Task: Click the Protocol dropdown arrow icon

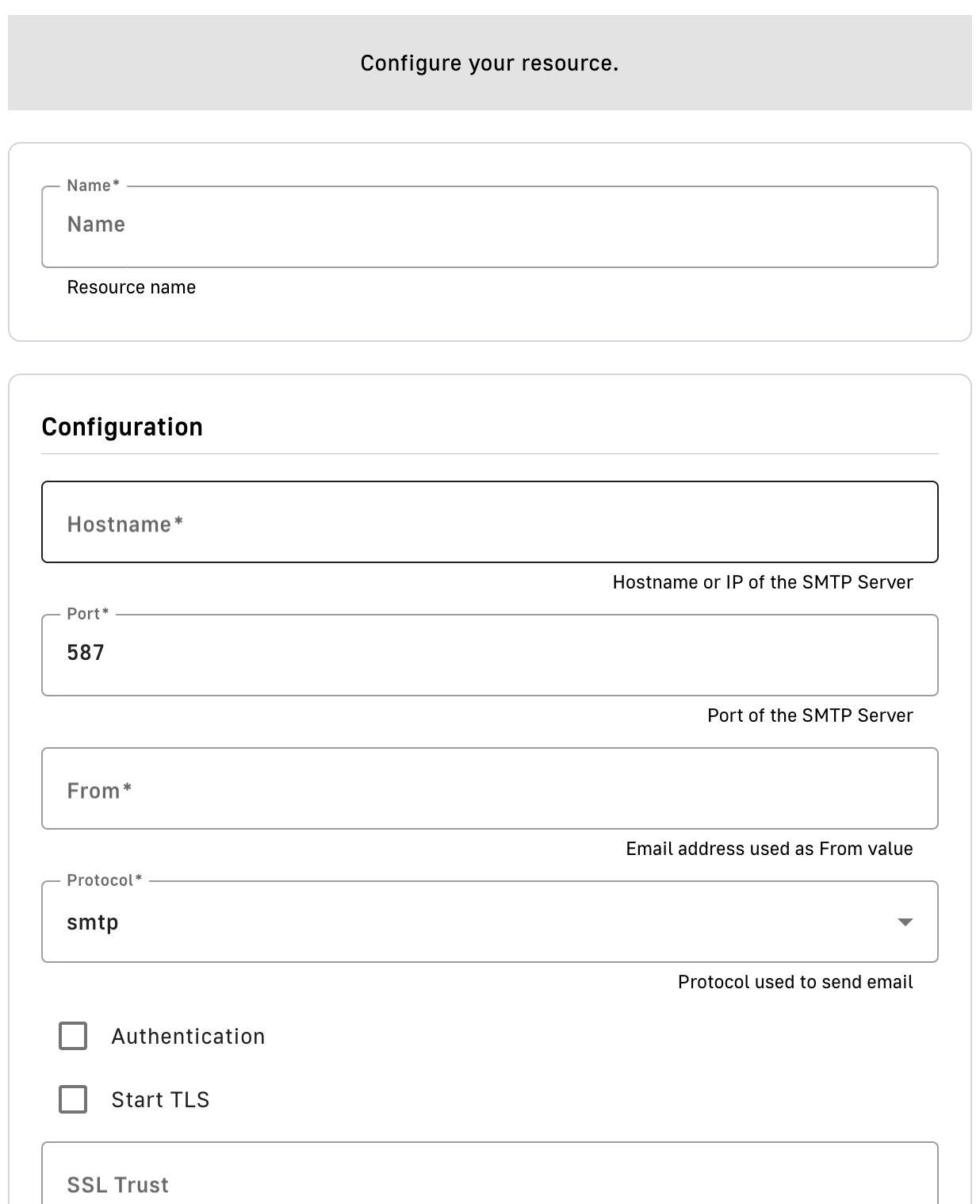Action: 905,922
